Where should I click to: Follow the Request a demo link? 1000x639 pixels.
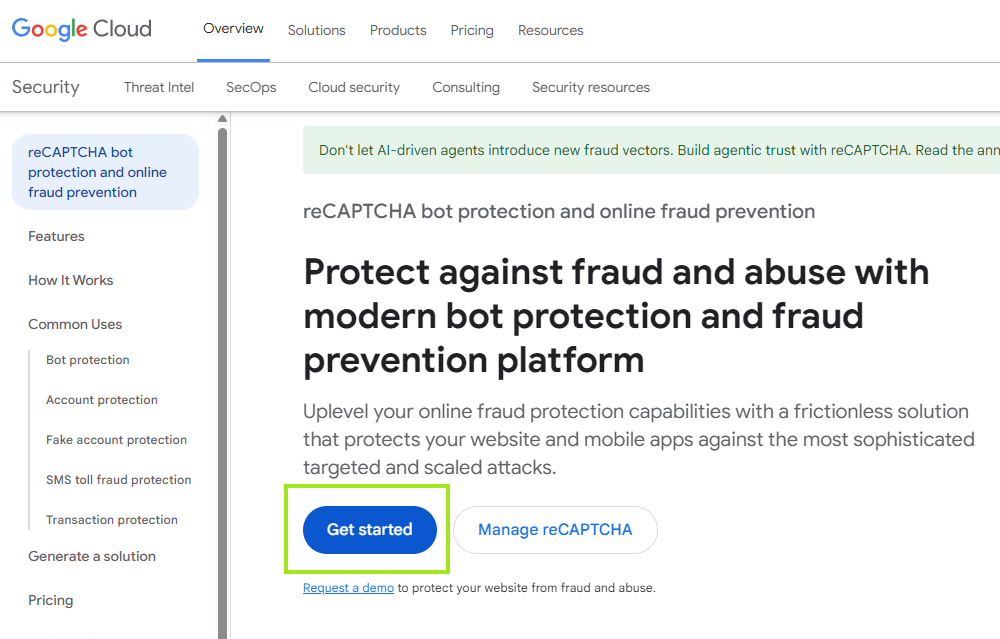348,588
